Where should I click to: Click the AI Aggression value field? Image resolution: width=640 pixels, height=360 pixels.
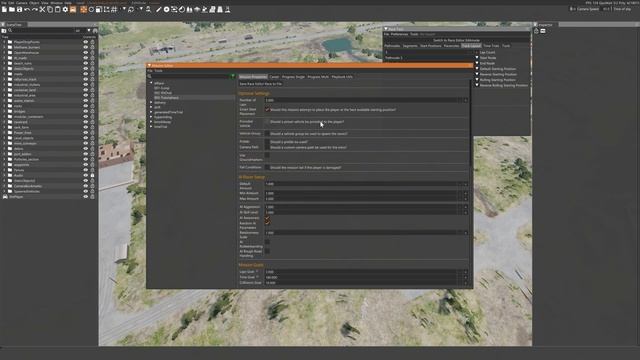(361, 207)
